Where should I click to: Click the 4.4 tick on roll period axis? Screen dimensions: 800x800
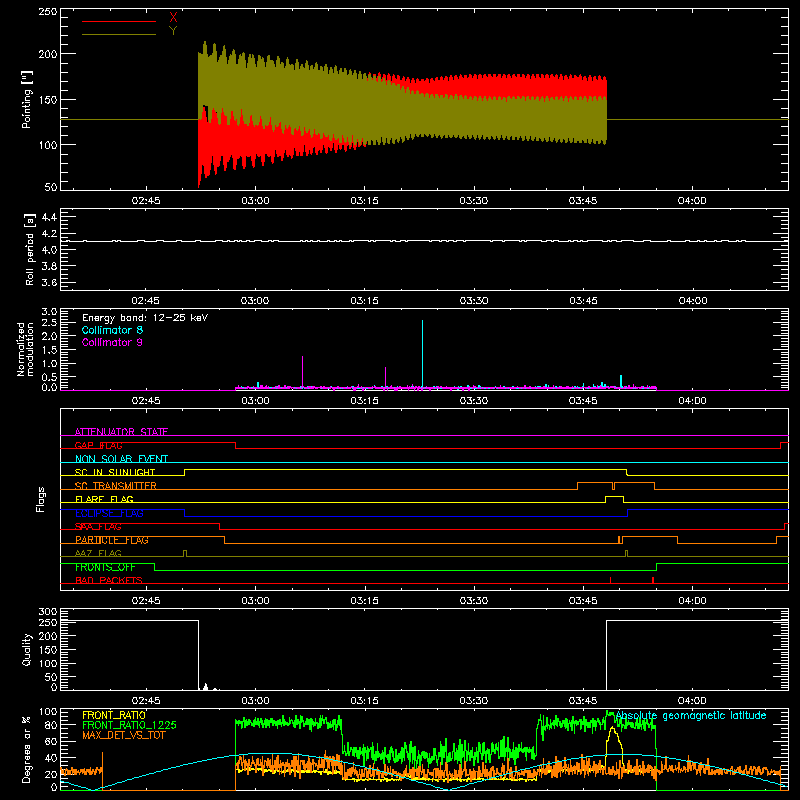point(49,217)
